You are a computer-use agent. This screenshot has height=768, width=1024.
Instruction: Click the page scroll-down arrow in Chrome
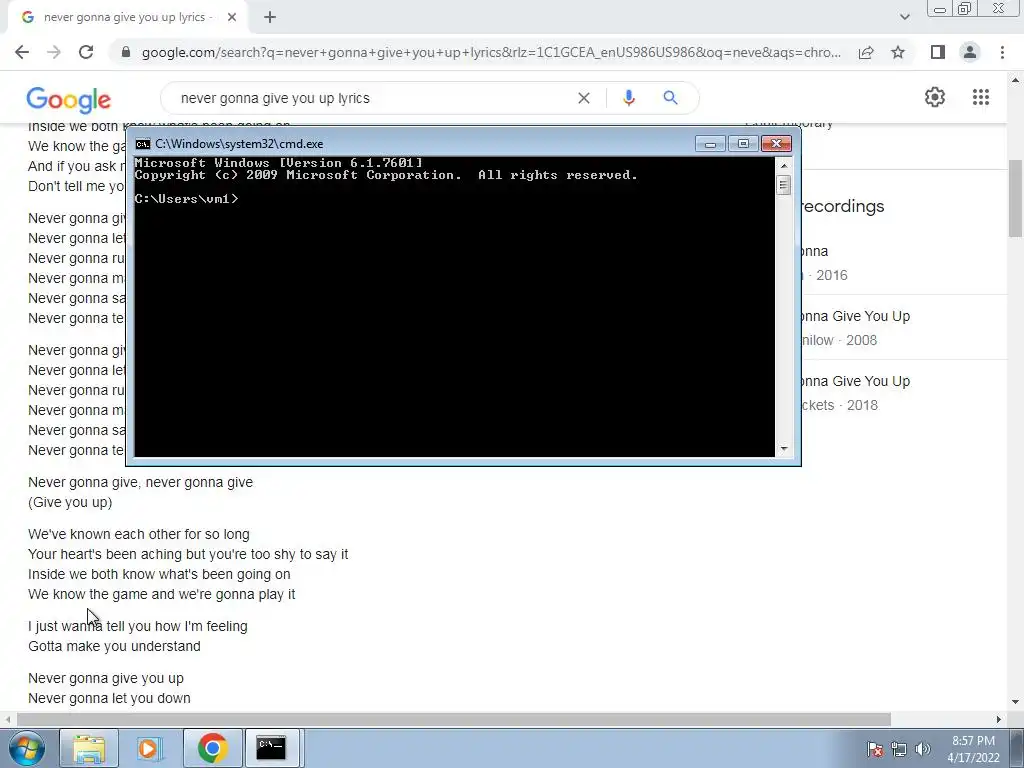coord(1015,703)
